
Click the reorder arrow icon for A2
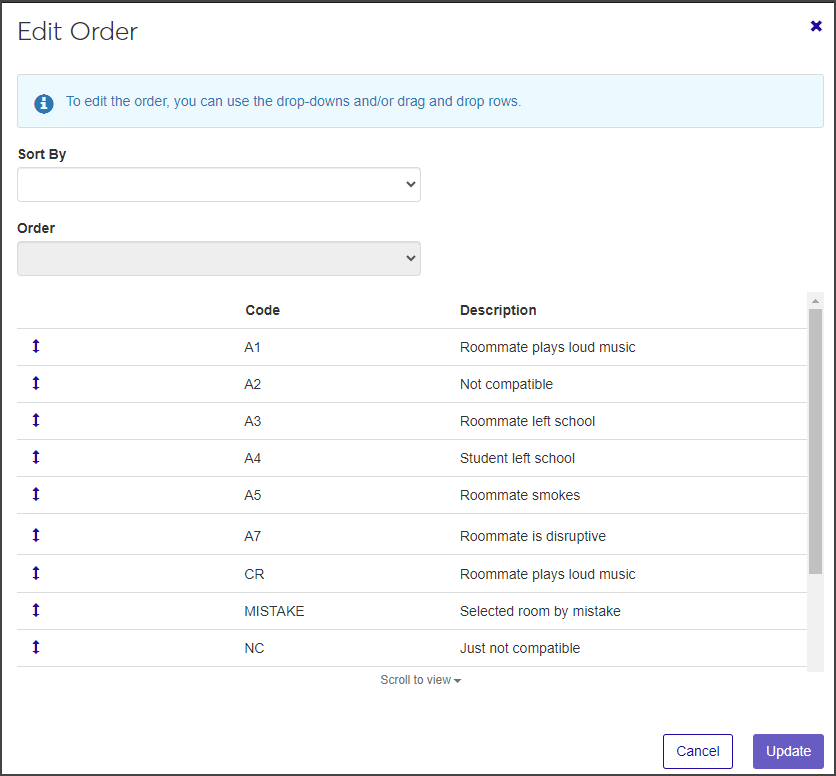tap(36, 383)
